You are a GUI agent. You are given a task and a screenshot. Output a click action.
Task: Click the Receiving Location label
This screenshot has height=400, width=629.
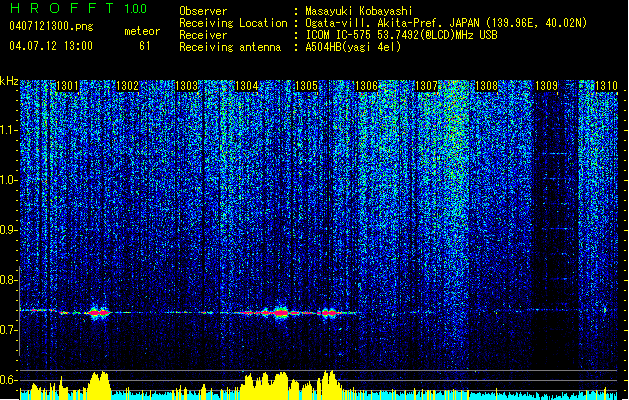coord(233,23)
